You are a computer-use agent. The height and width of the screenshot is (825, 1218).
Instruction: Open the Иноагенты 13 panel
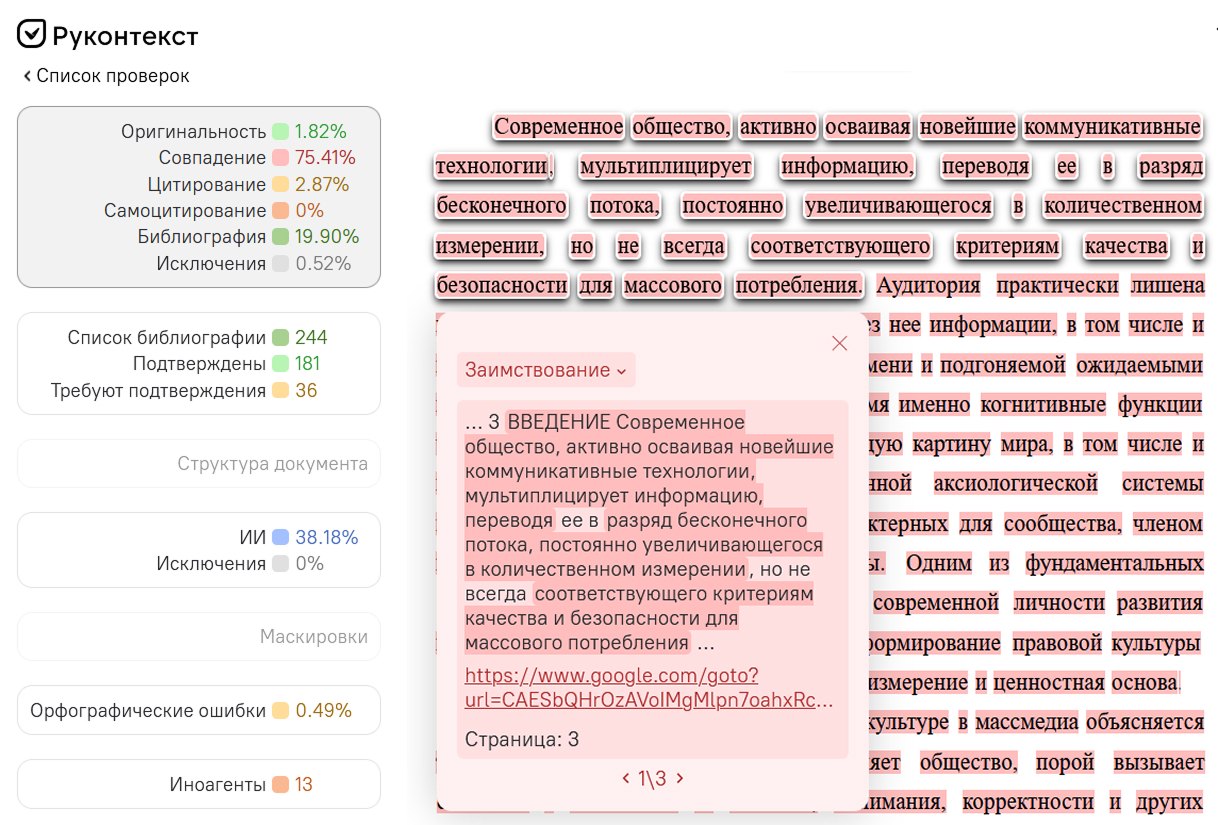[x=199, y=785]
